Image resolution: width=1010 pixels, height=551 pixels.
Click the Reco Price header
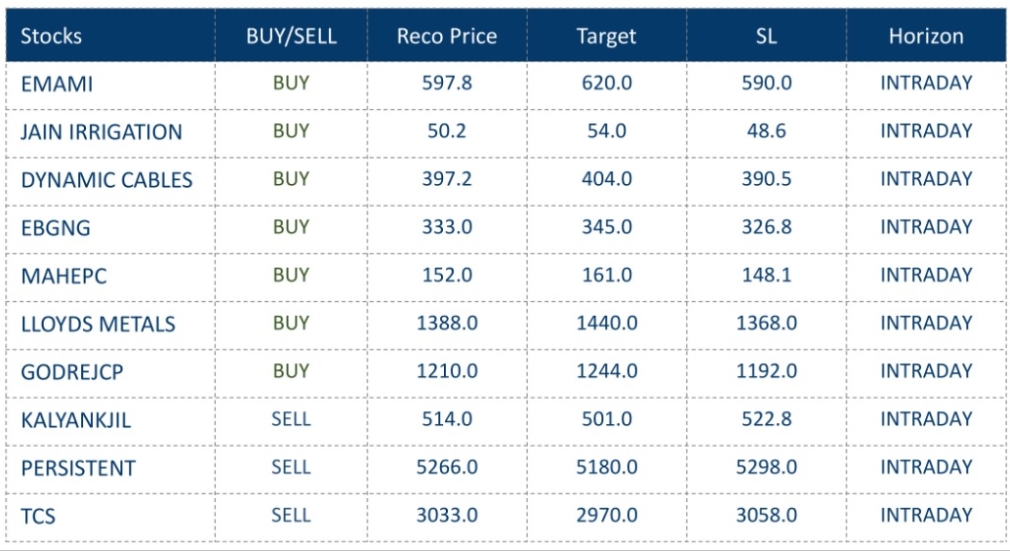(447, 36)
